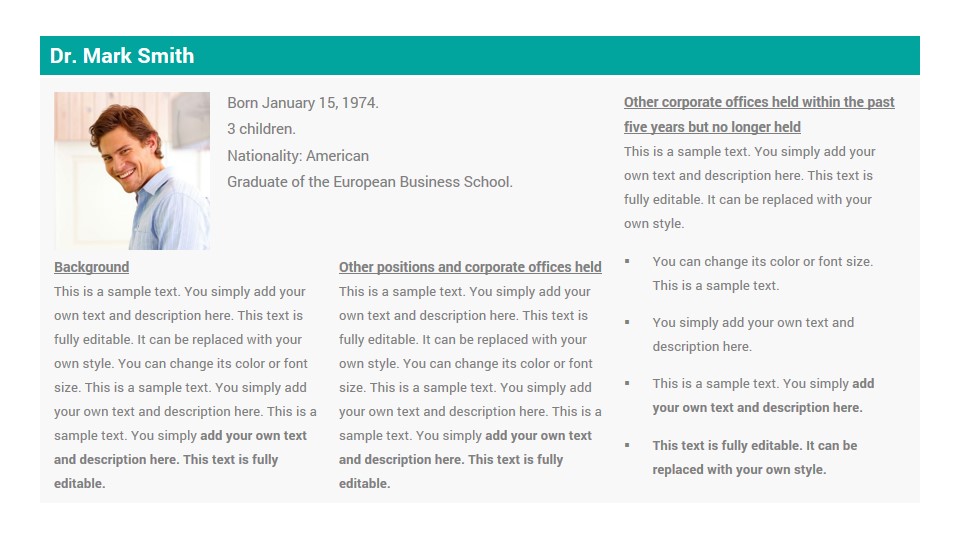Select the Background section paragraph text
Image resolution: width=960 pixels, height=540 pixels.
pyautogui.click(x=185, y=388)
